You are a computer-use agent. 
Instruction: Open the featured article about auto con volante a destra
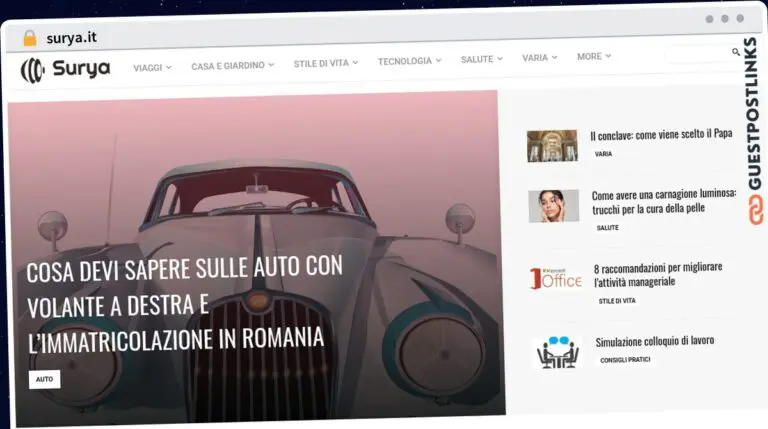(x=185, y=304)
